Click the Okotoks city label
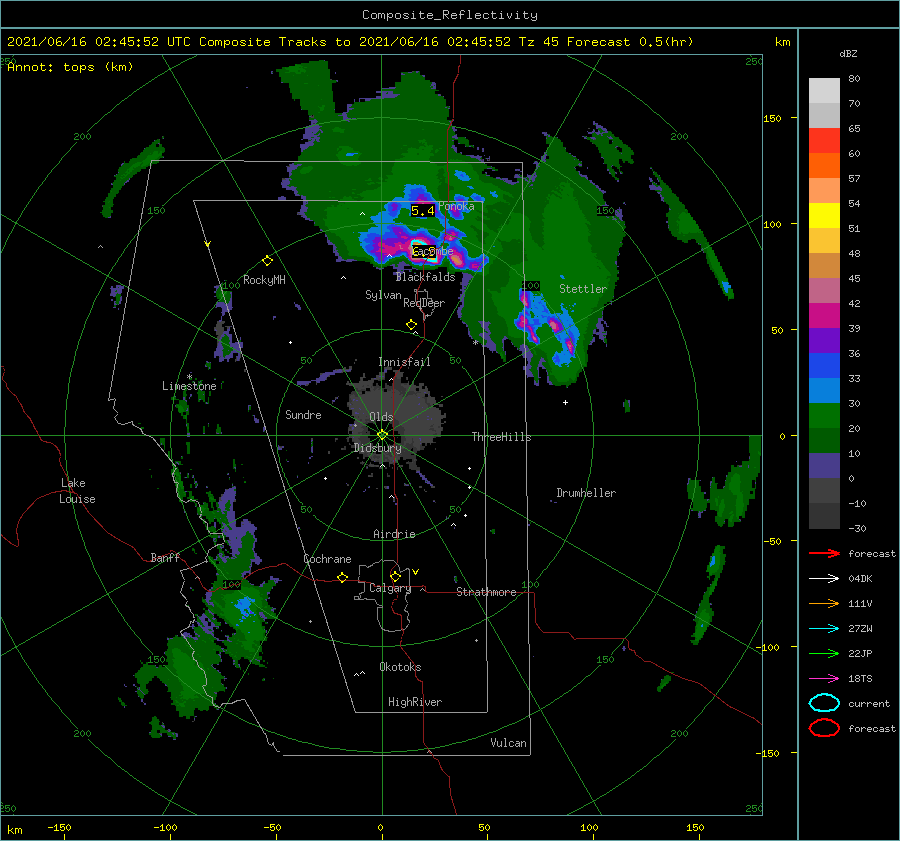 coord(401,667)
